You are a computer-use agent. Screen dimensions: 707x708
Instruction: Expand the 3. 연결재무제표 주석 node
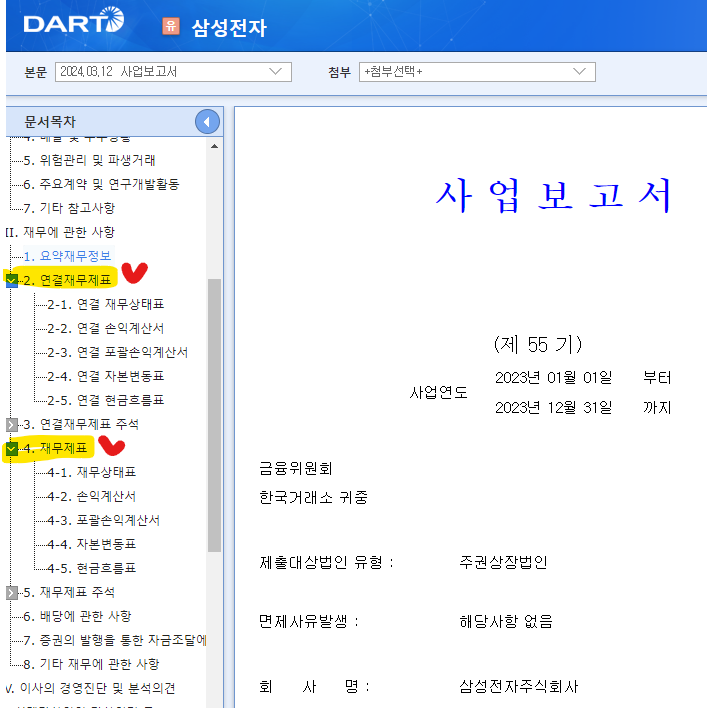[x=12, y=424]
